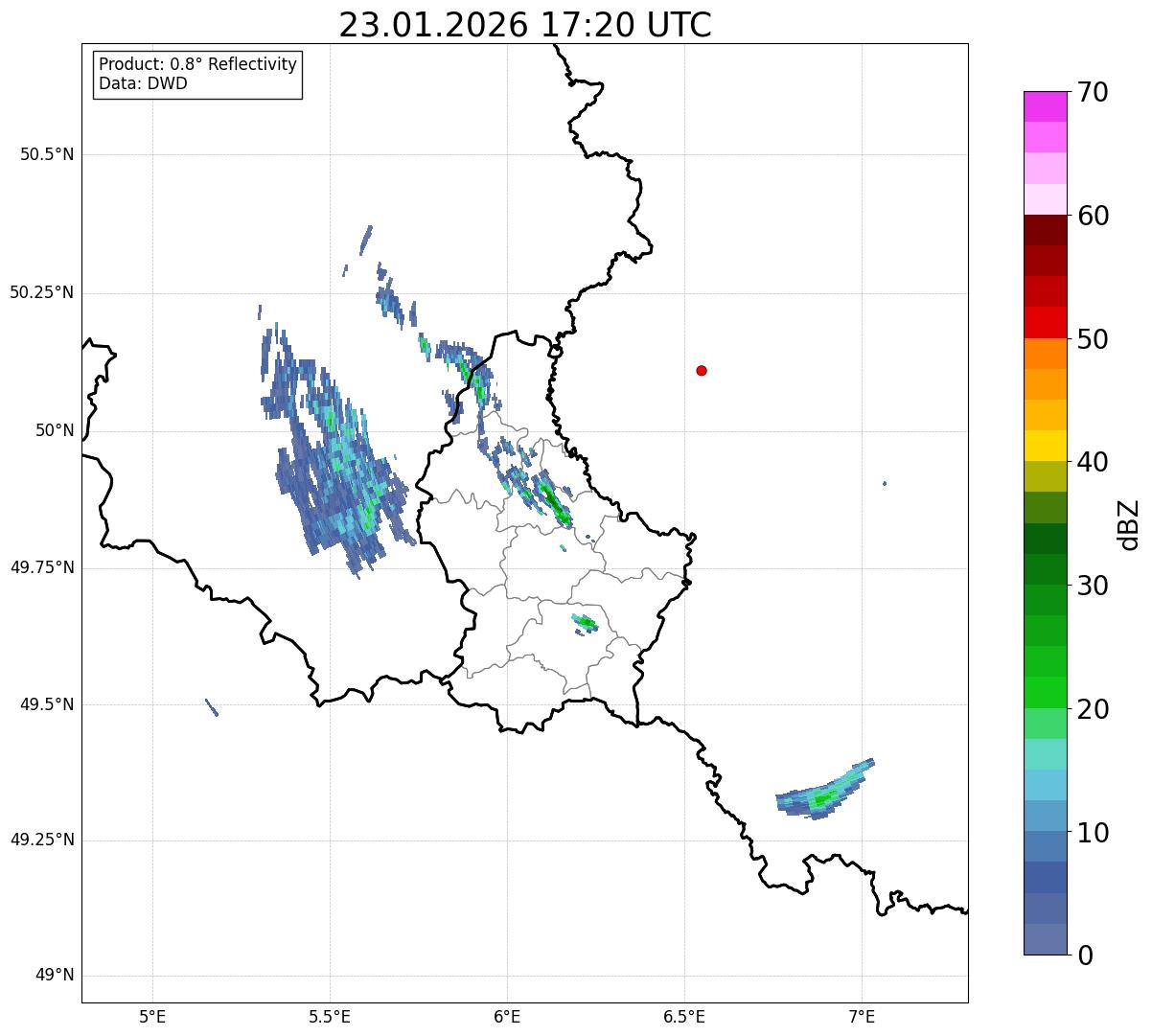Screen dimensions: 1152x1036
Task: Pick the dark maroon swatch below 60
Action: (1046, 230)
